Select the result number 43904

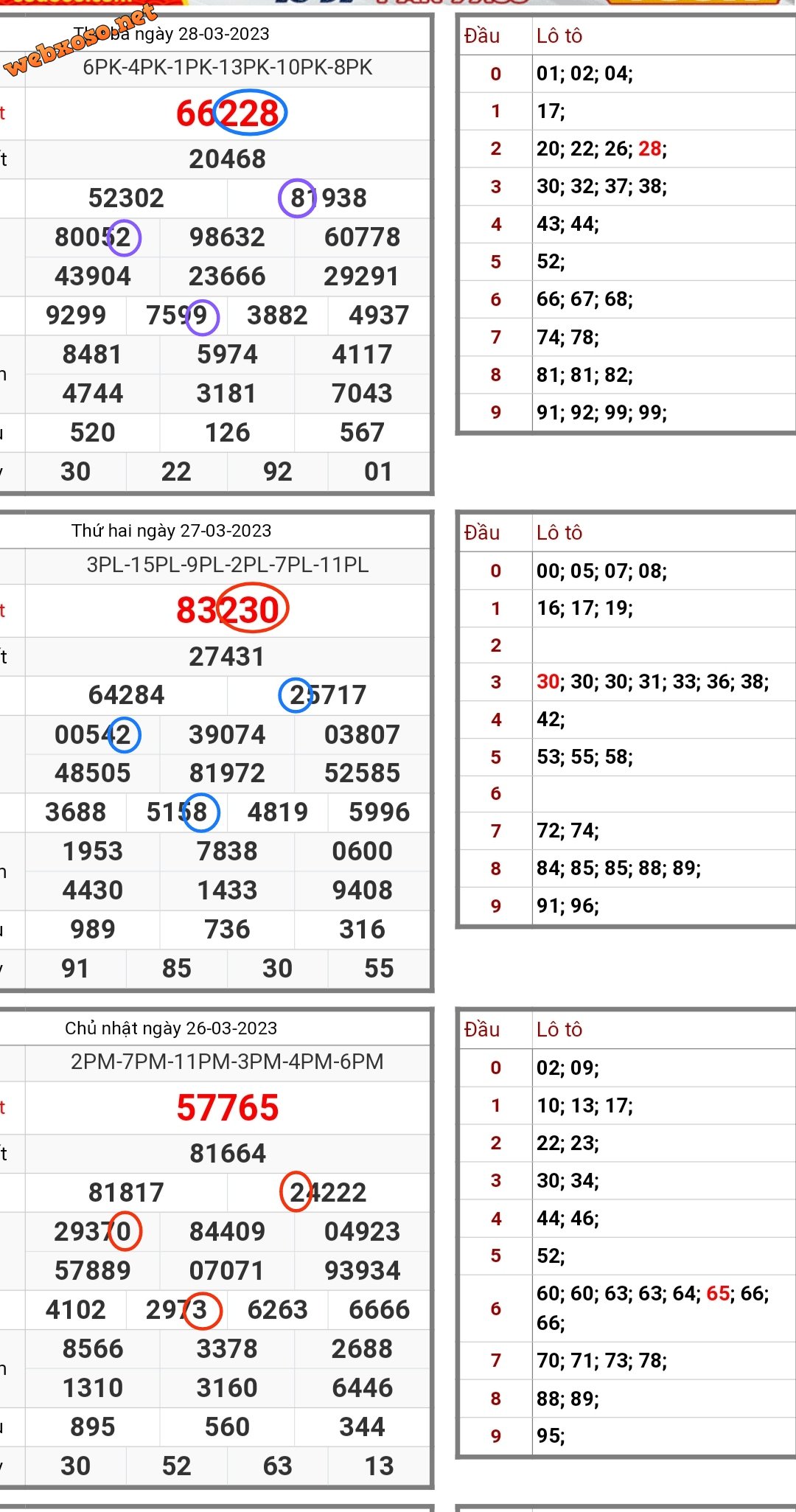[x=93, y=276]
